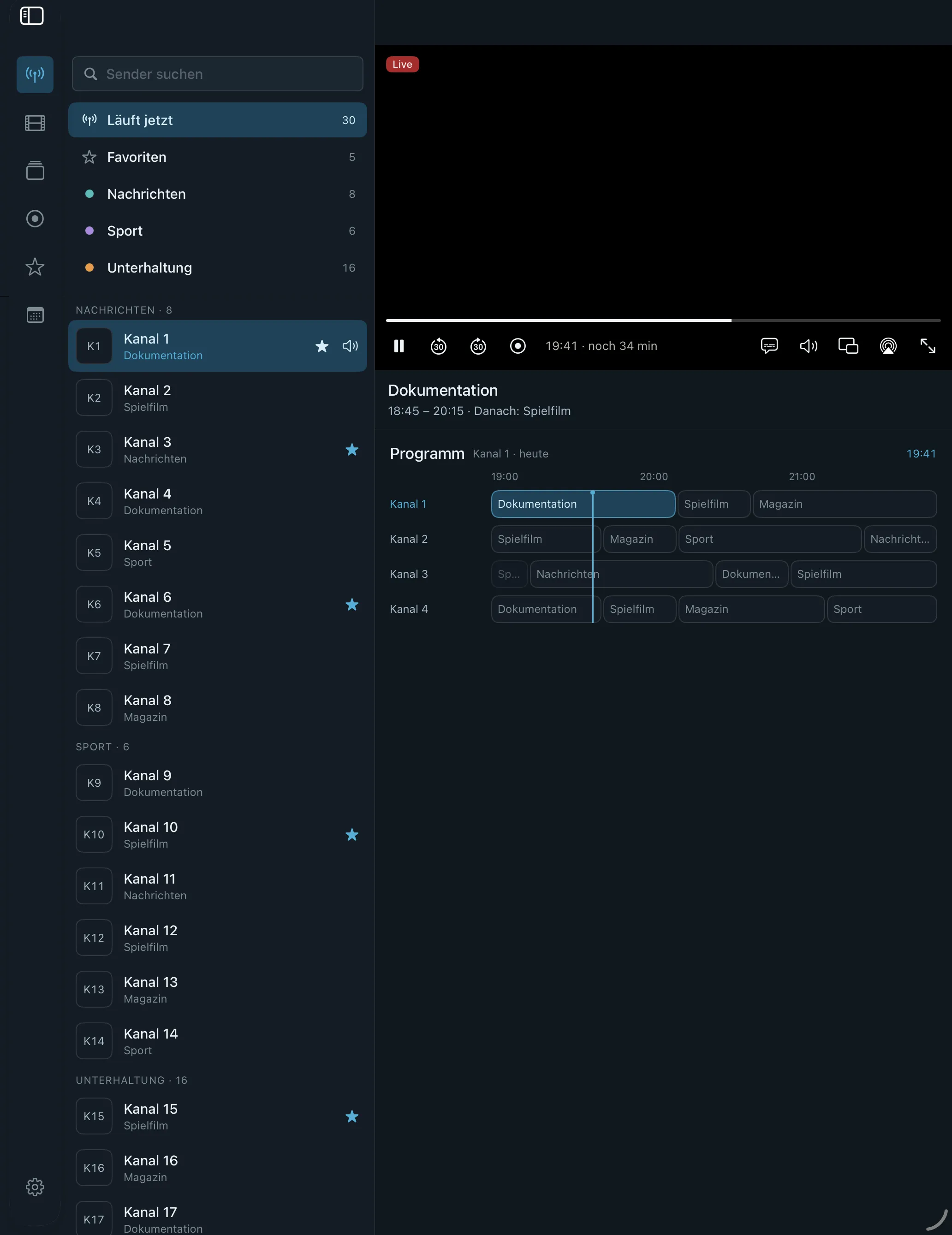
Task: Toggle favorite star on Kanal 6
Action: pos(352,605)
